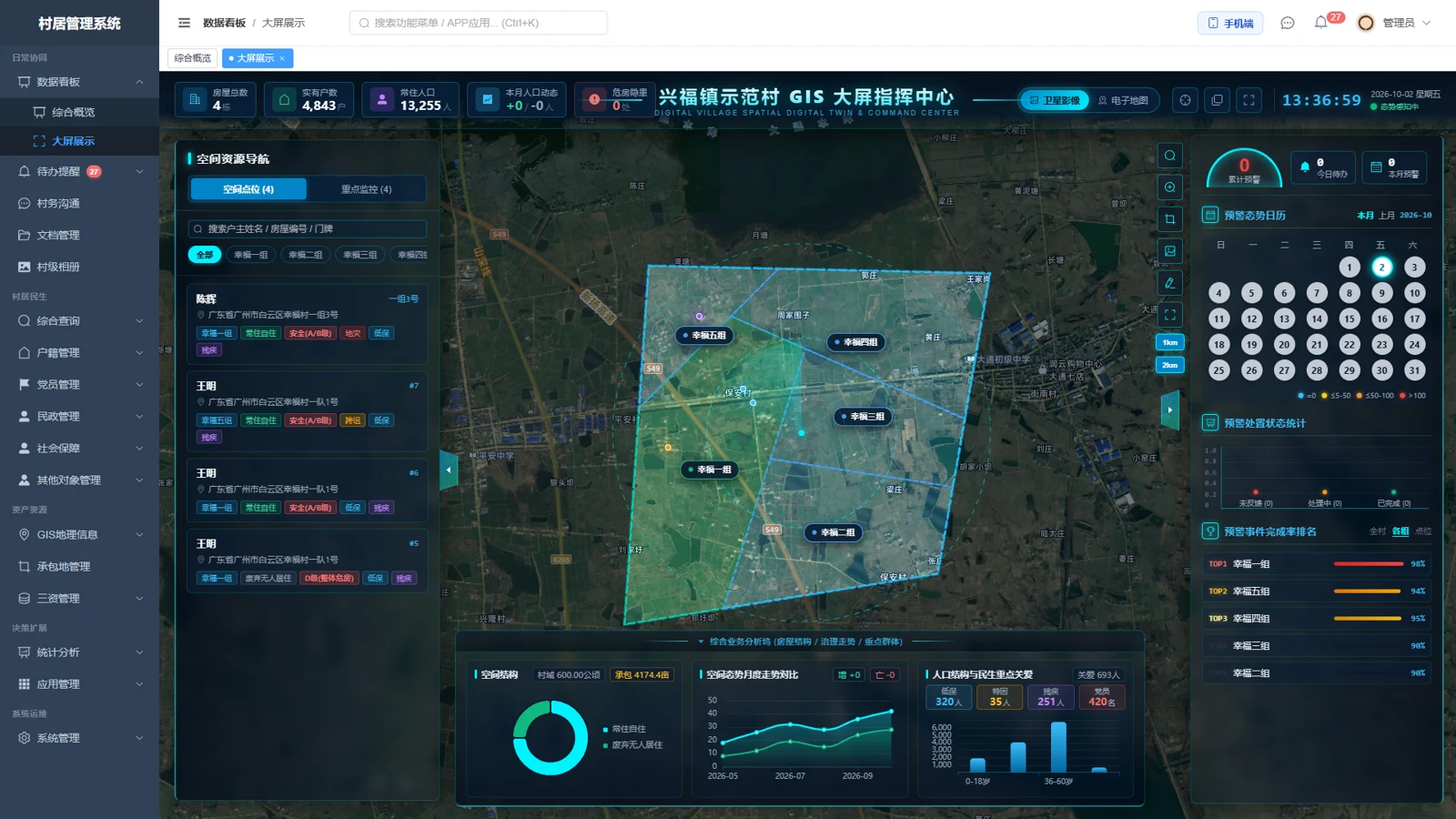
Task: Collapse the sidebar with the hamburger icon
Action: coord(184,23)
